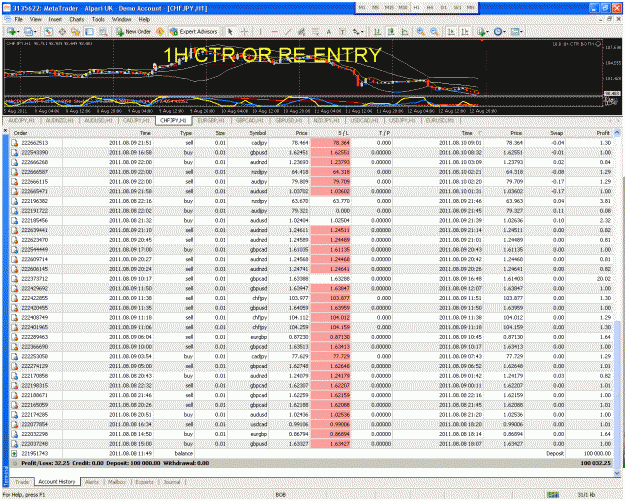Select the Vertical Line tool
This screenshot has height=501, width=625.
point(260,31)
